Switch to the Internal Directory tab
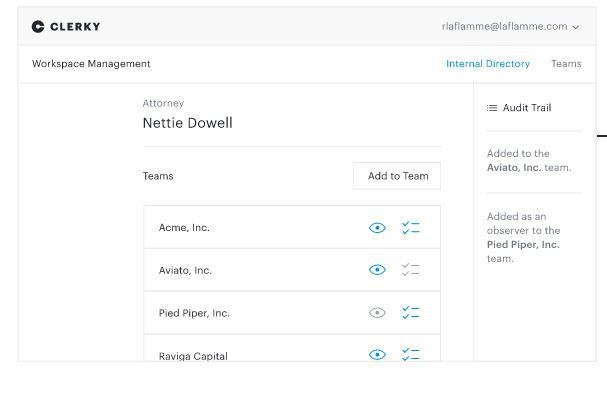The width and height of the screenshot is (607, 412). pos(488,64)
